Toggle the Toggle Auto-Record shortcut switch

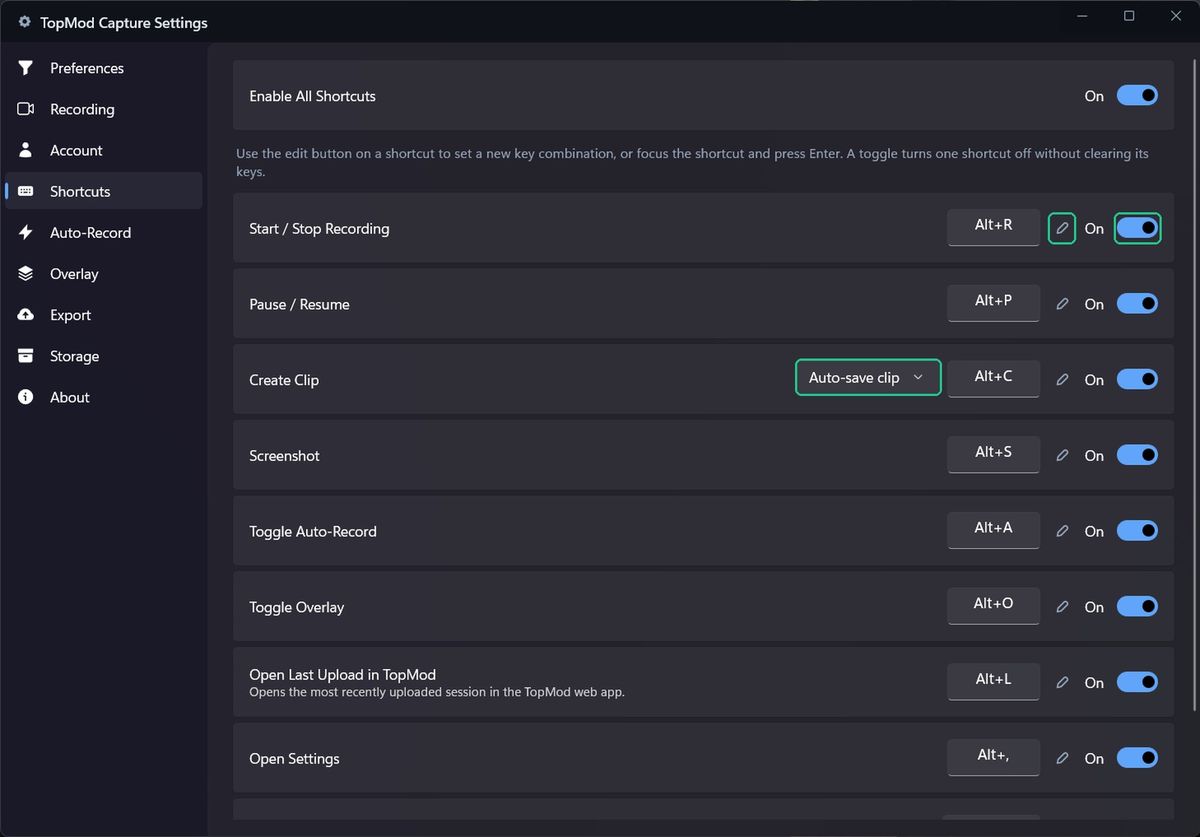[1137, 531]
